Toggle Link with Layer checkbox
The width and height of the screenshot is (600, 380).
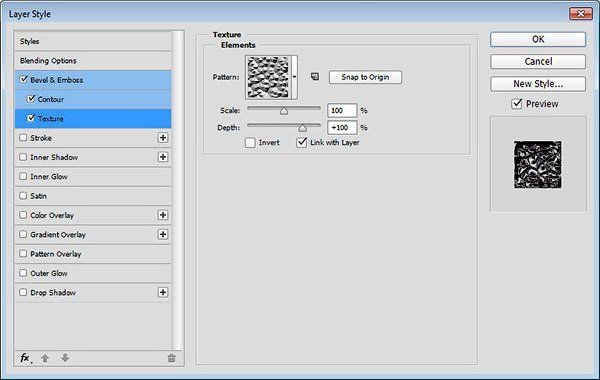point(302,142)
